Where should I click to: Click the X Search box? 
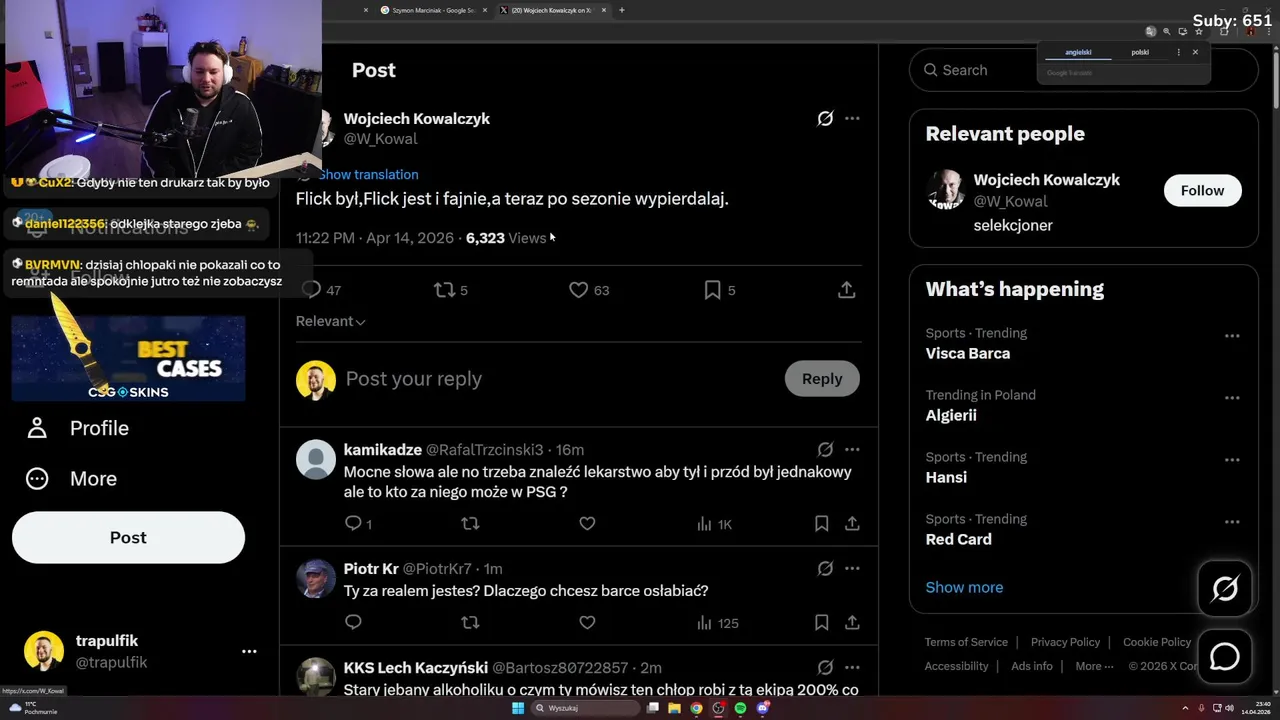pos(1083,70)
